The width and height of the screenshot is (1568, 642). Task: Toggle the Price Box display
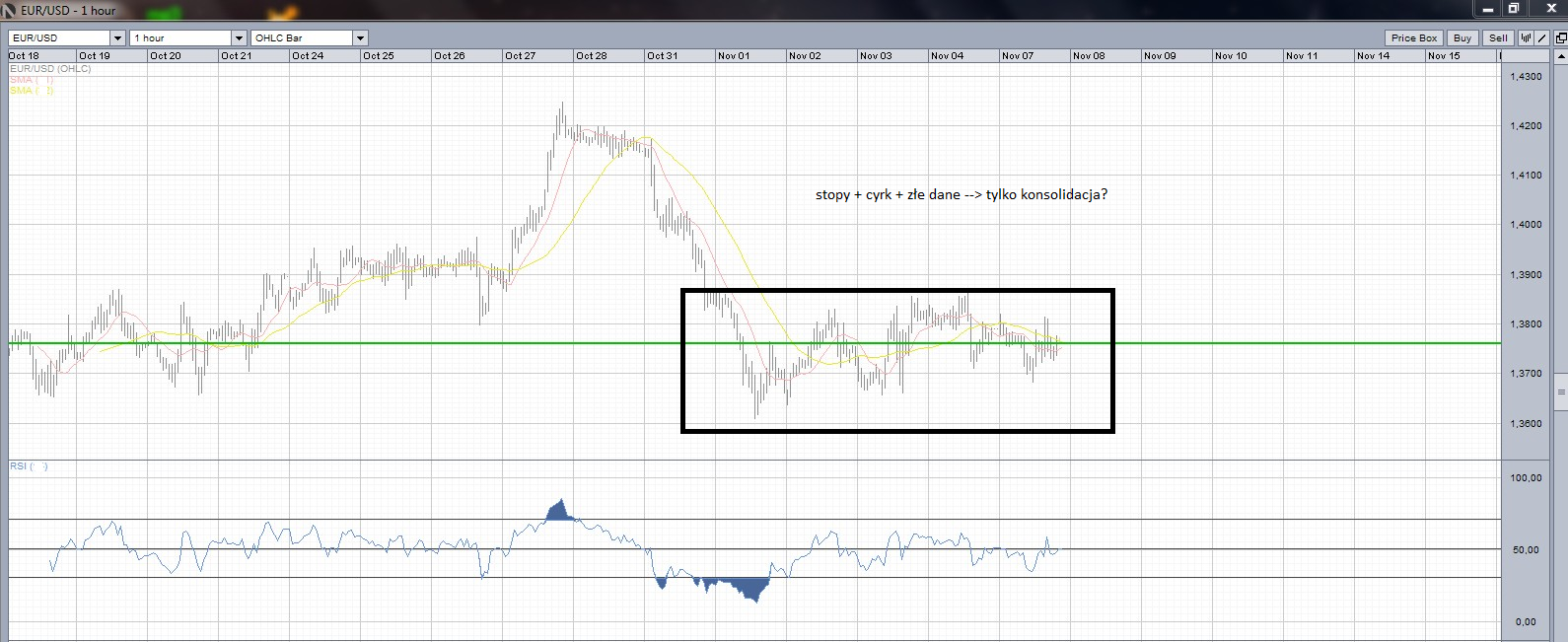pos(1413,37)
